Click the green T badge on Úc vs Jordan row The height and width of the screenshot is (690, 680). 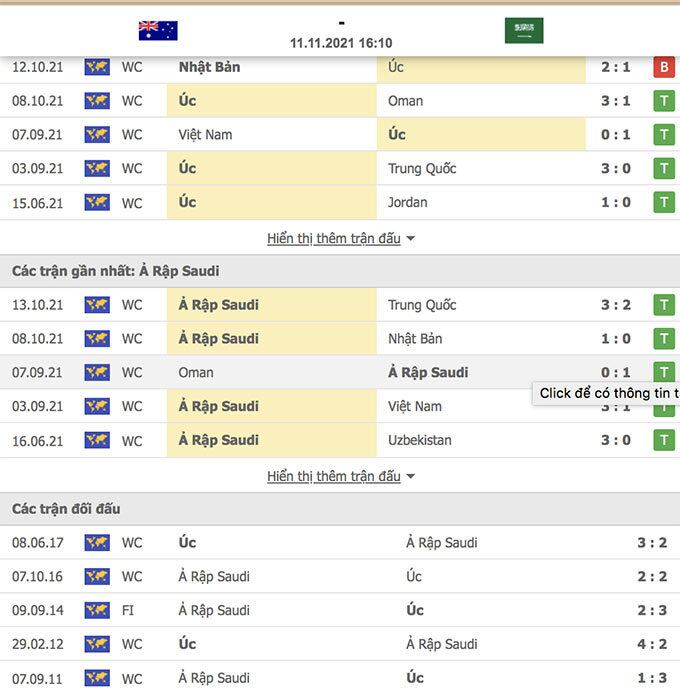pos(663,203)
